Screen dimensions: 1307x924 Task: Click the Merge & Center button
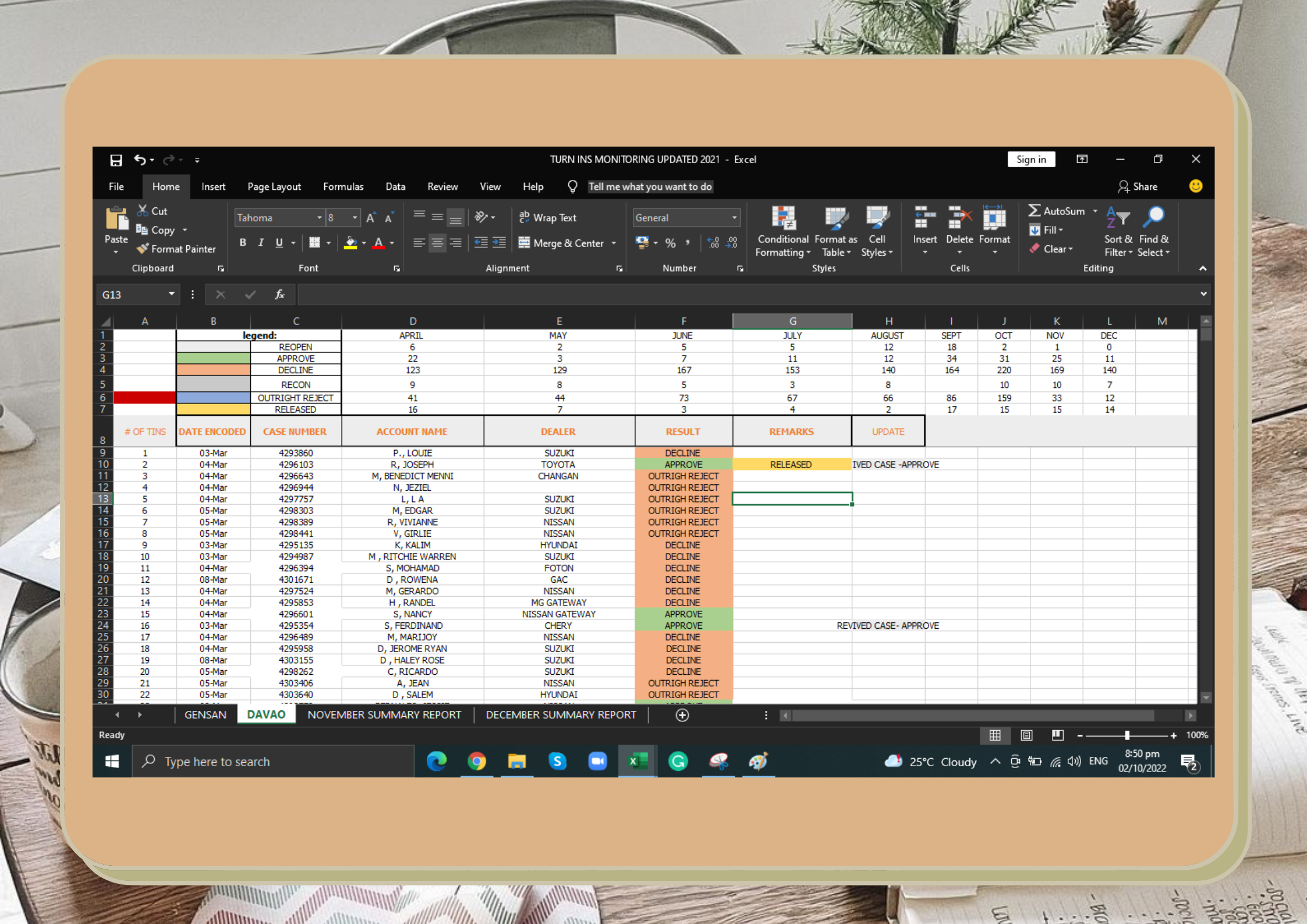point(561,243)
